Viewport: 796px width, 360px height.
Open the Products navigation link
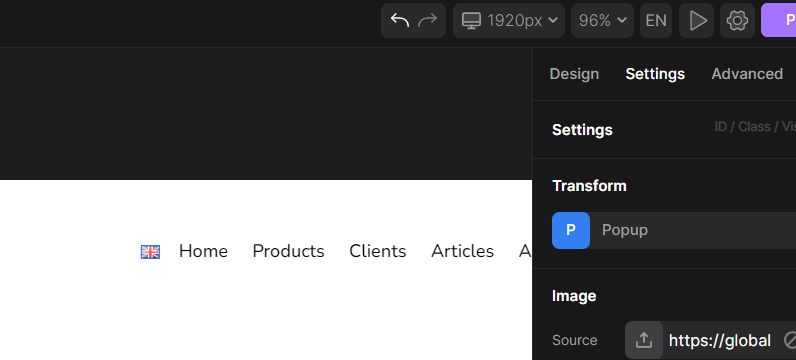(x=288, y=251)
